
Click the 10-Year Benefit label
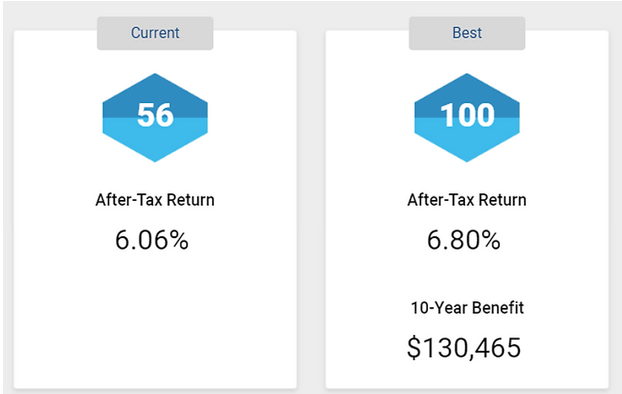pyautogui.click(x=467, y=308)
